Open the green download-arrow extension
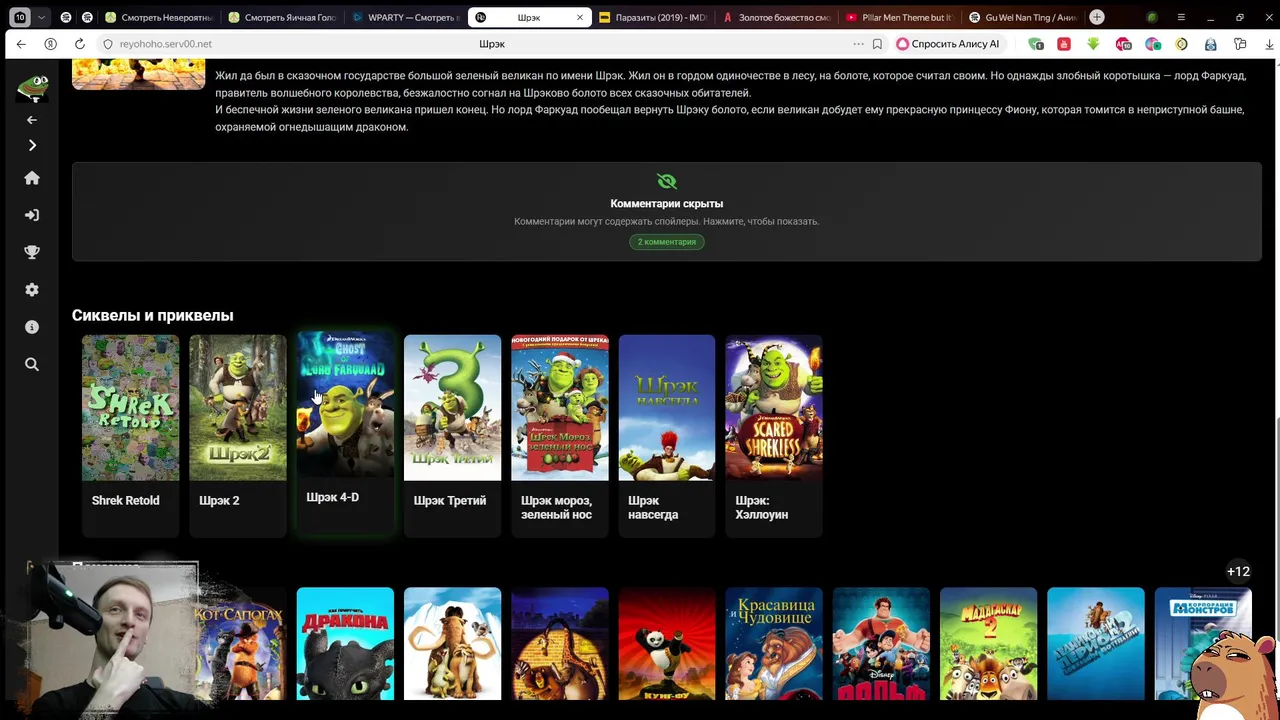 tap(1093, 44)
